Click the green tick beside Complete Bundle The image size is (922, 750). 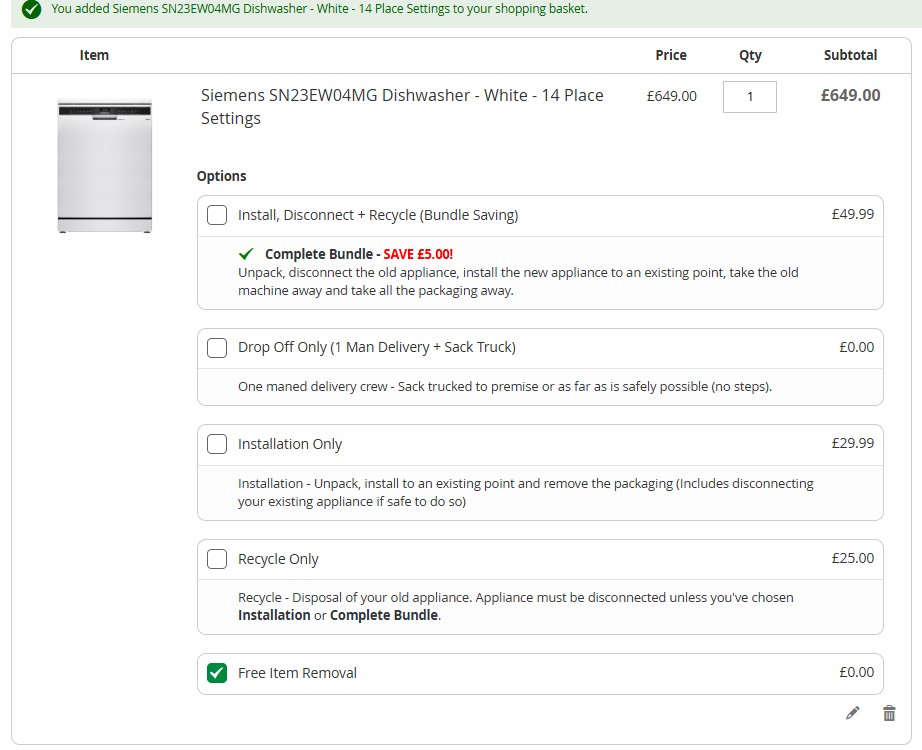pos(247,254)
